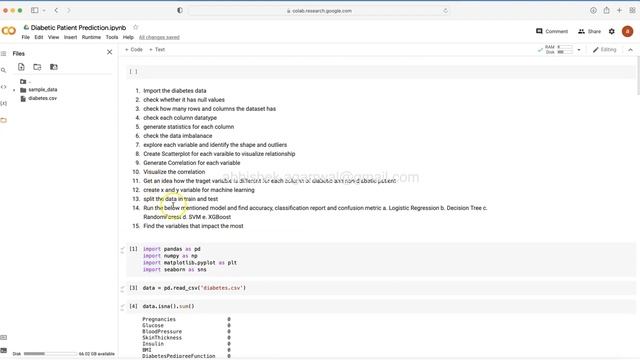This screenshot has height=360, width=640.
Task: Click the notebook title Diabetic Patient Prediction.ipynb
Action: point(78,27)
